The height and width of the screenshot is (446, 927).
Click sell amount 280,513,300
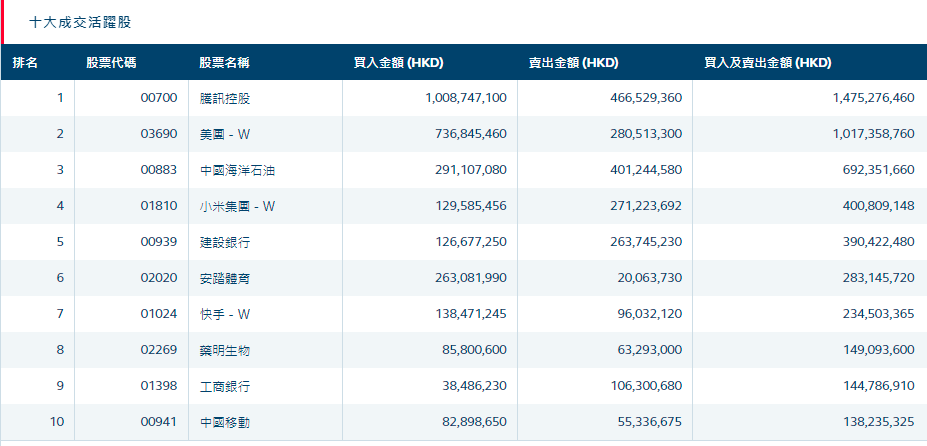pyautogui.click(x=646, y=134)
